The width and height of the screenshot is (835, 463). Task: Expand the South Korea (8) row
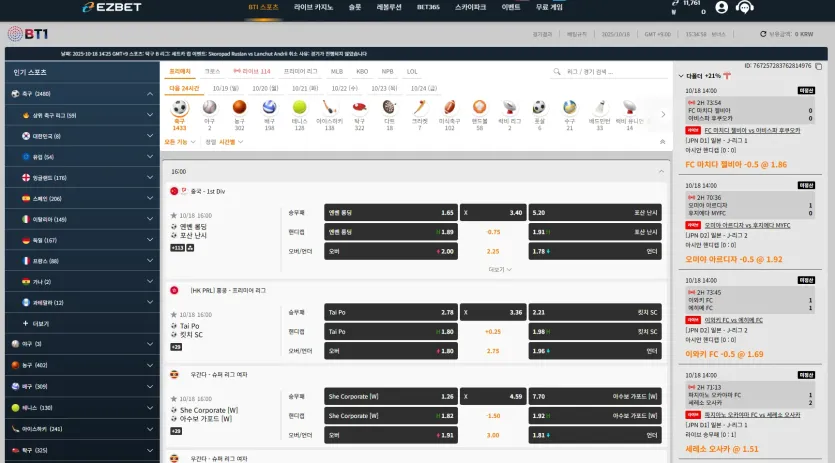(x=83, y=136)
